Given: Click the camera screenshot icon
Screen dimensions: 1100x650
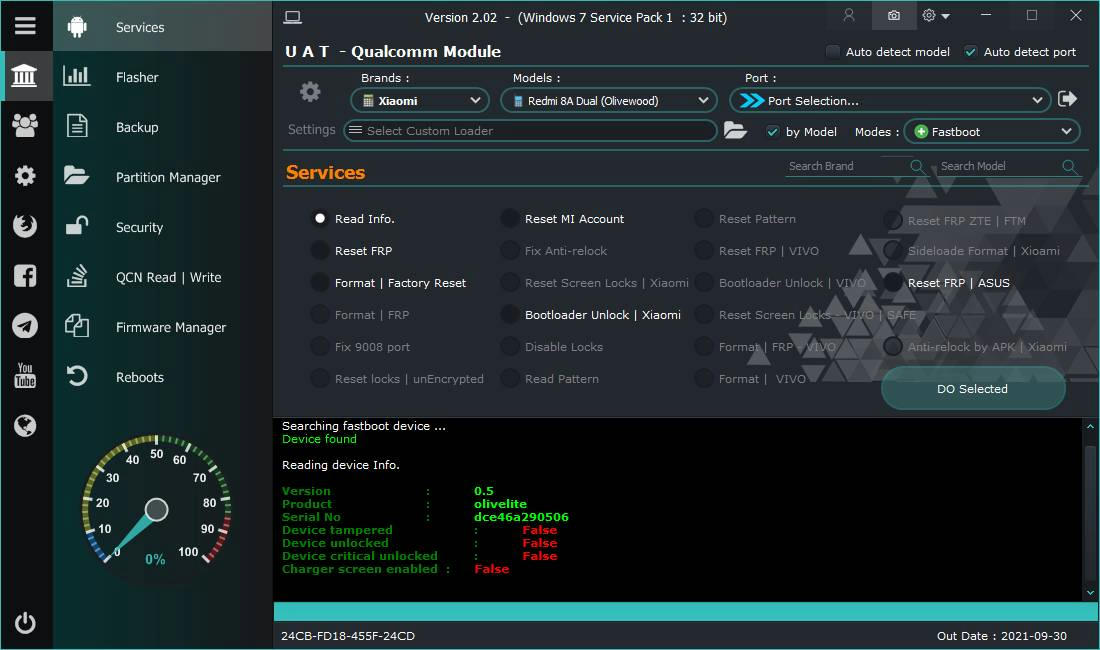Looking at the screenshot, I should coord(894,15).
